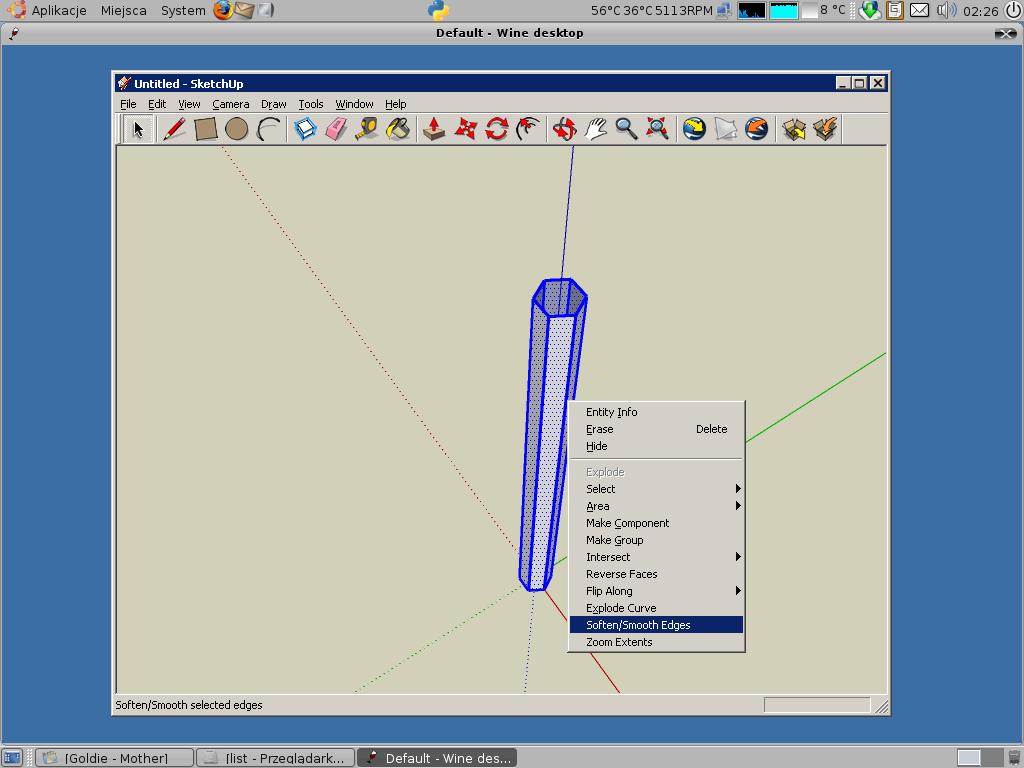Open the Aplikacje panel menu
Viewport: 1024px width, 768px height.
click(59, 10)
